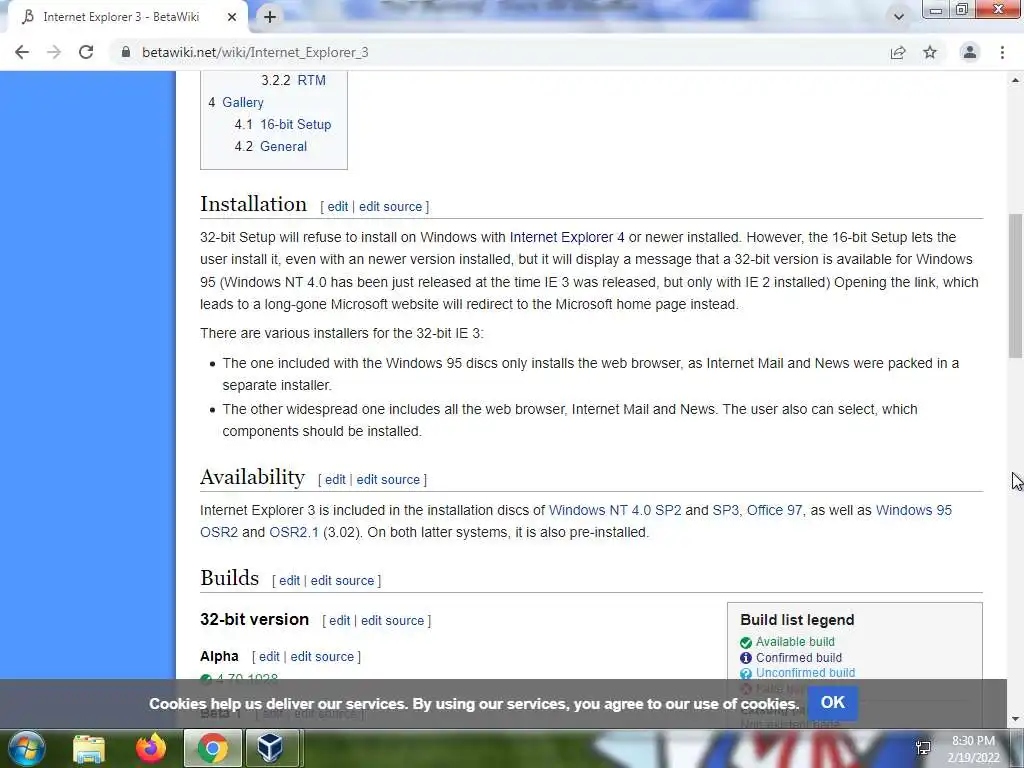Screen dimensions: 1024x768
Task: Open Windows Explorer from the taskbar
Action: point(89,748)
